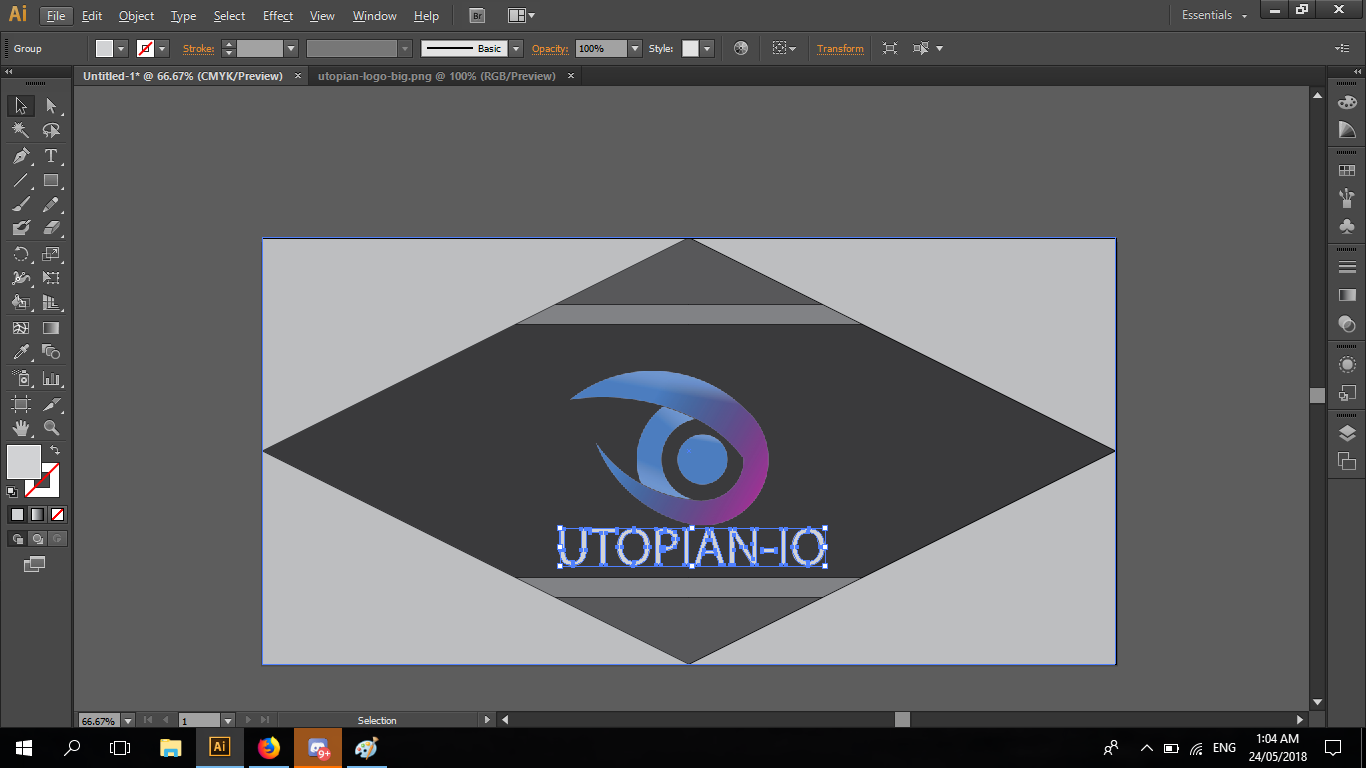Open the graphic Style dropdown
This screenshot has height=768, width=1366.
[x=708, y=48]
